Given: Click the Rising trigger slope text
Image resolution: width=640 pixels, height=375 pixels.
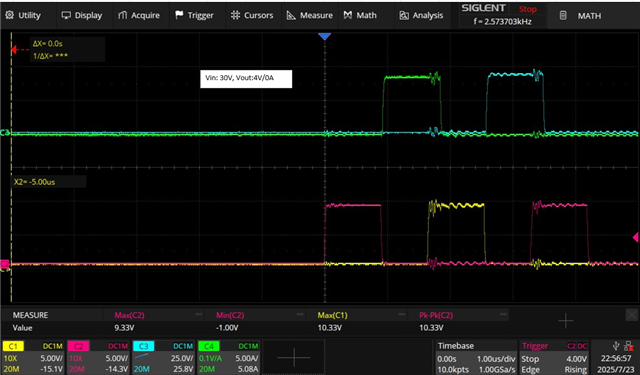Looking at the screenshot, I should pyautogui.click(x=576, y=369).
